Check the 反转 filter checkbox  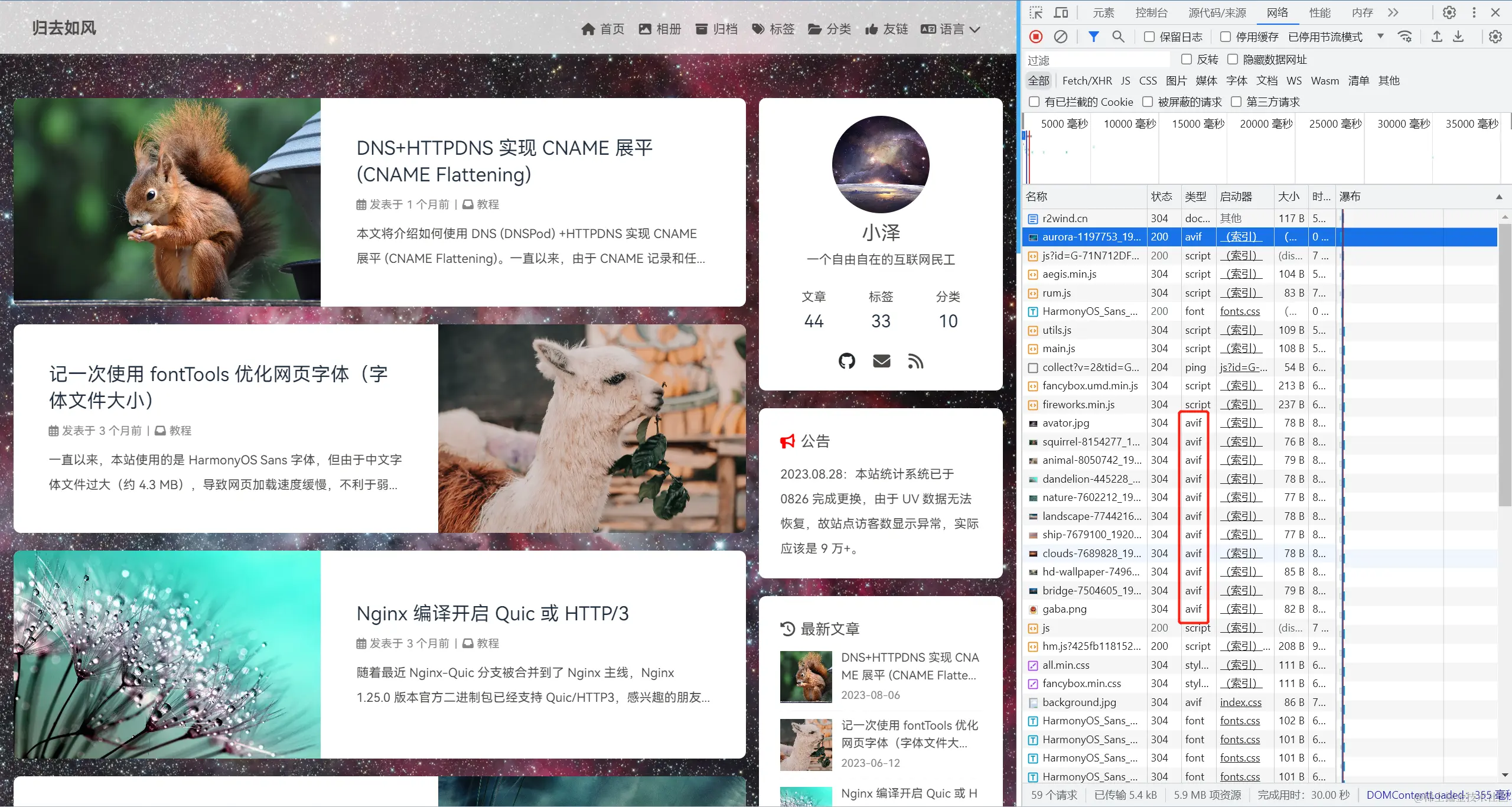coord(1187,59)
